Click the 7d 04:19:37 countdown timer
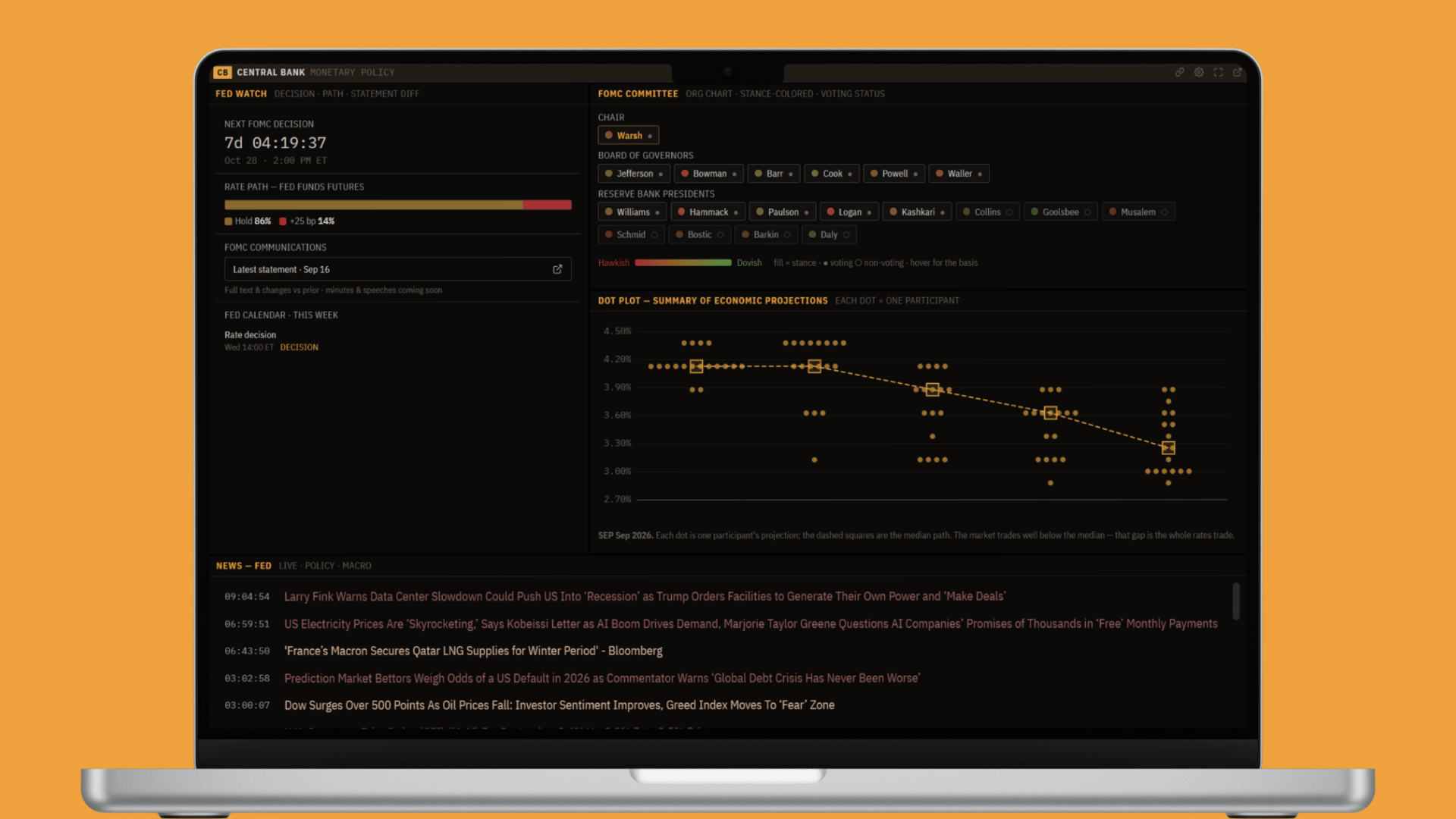This screenshot has height=819, width=1456. point(275,143)
